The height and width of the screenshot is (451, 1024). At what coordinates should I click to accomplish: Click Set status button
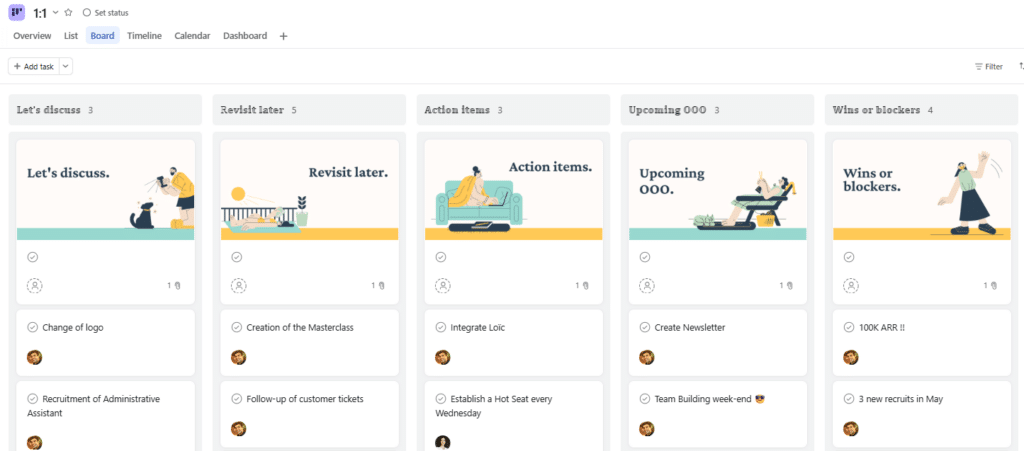pos(106,12)
